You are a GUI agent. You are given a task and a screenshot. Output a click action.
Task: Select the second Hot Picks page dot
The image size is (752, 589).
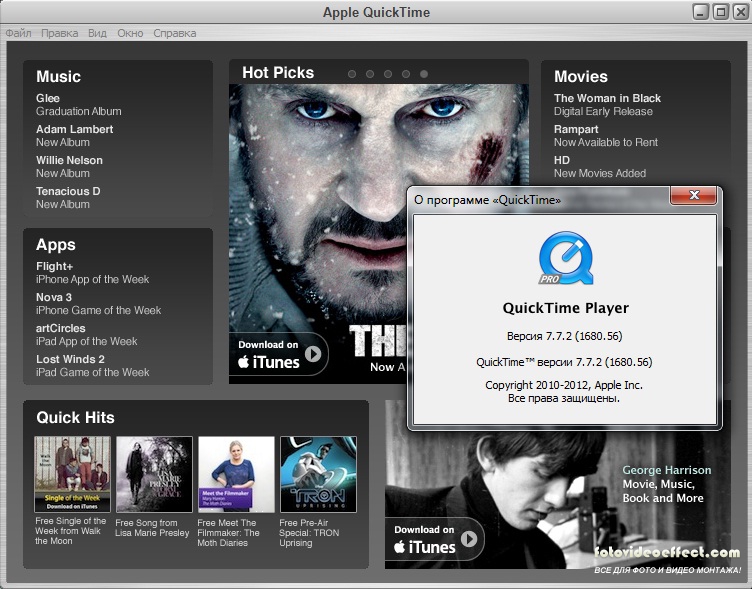click(x=370, y=74)
